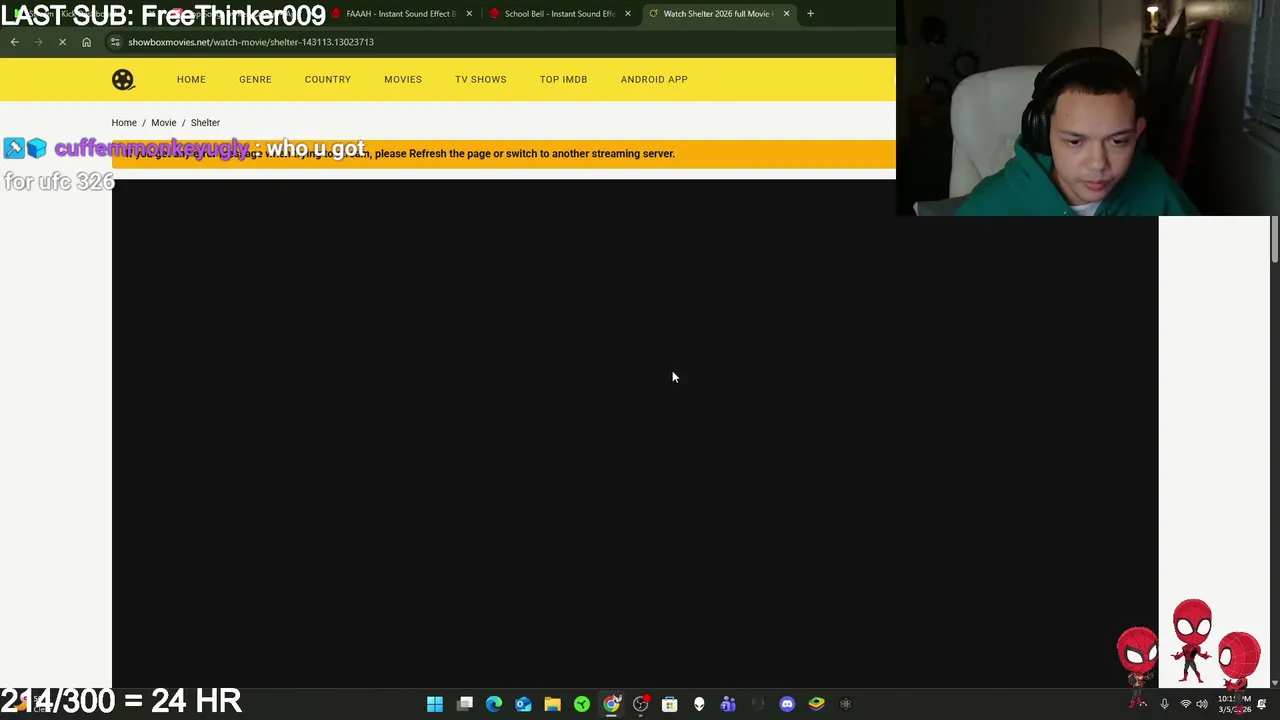Image resolution: width=1280 pixels, height=720 pixels.
Task: Click the Shelter breadcrumb link
Action: pos(205,123)
